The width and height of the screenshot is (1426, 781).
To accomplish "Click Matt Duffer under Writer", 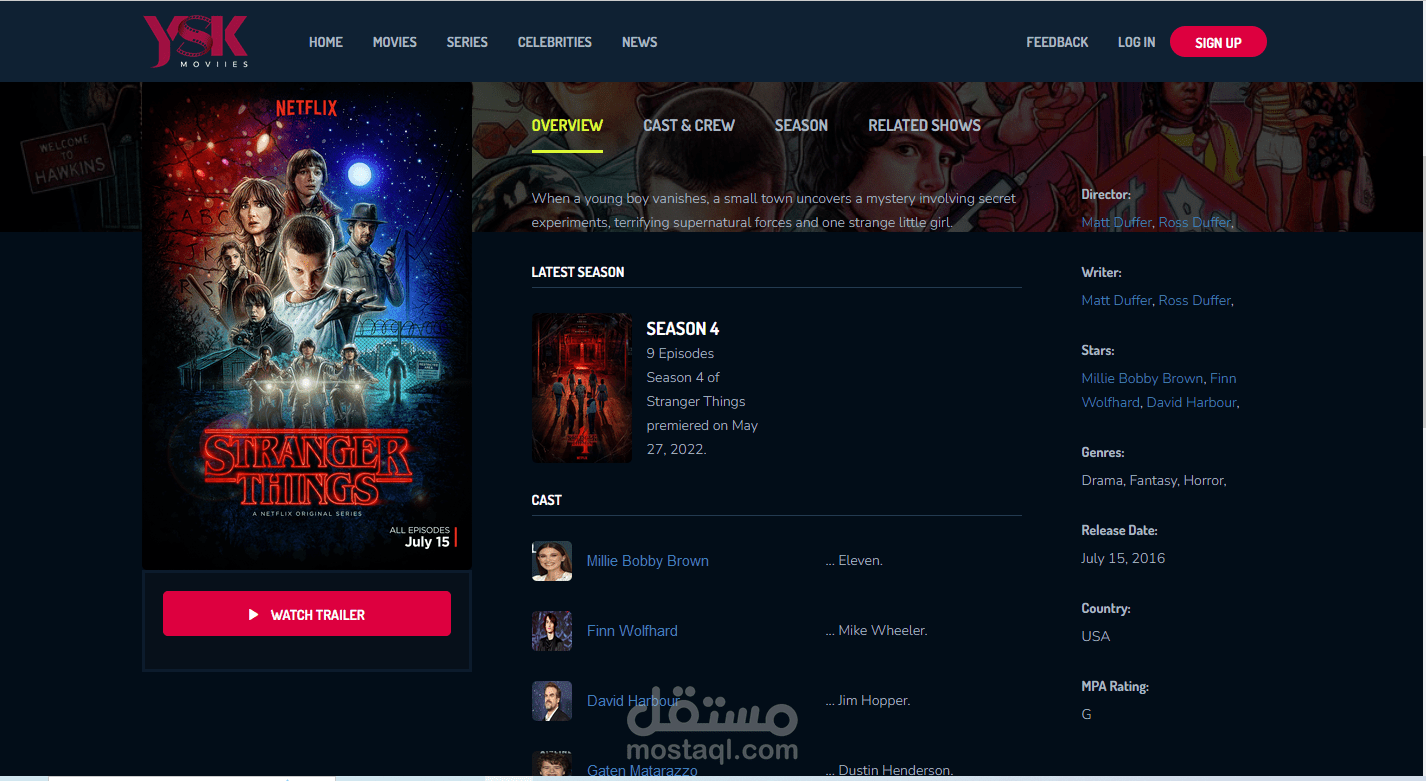I will (1116, 300).
